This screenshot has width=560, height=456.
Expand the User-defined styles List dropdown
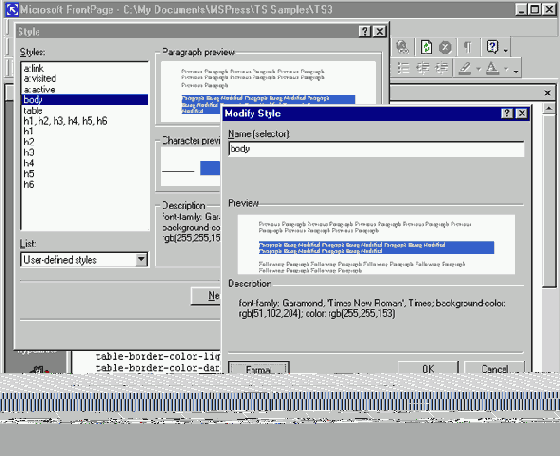(x=141, y=260)
